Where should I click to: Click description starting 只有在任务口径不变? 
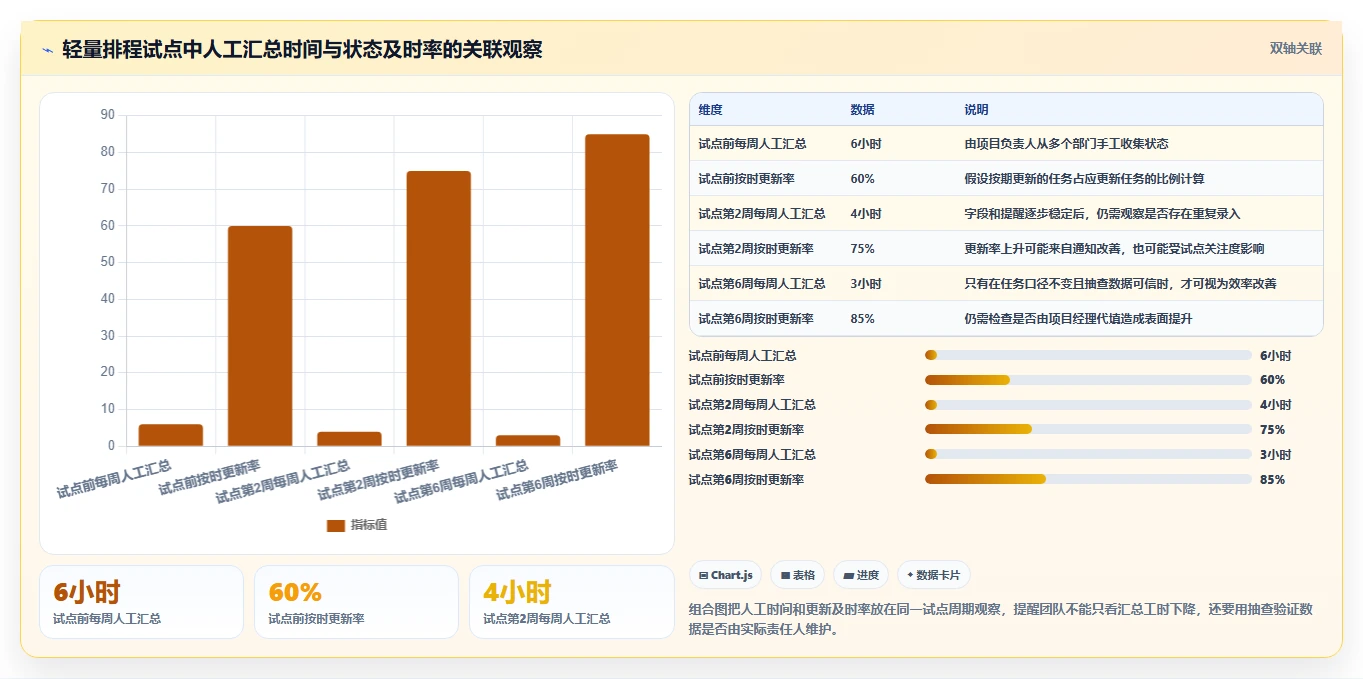coord(1120,284)
